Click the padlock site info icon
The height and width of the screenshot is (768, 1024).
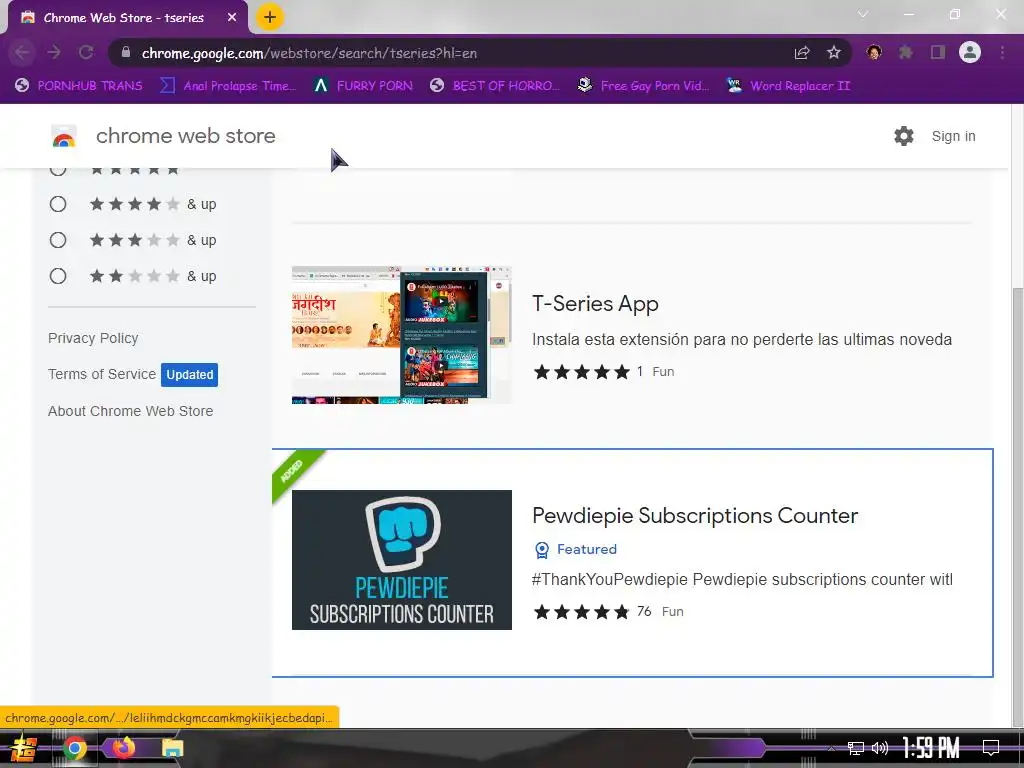pos(126,52)
